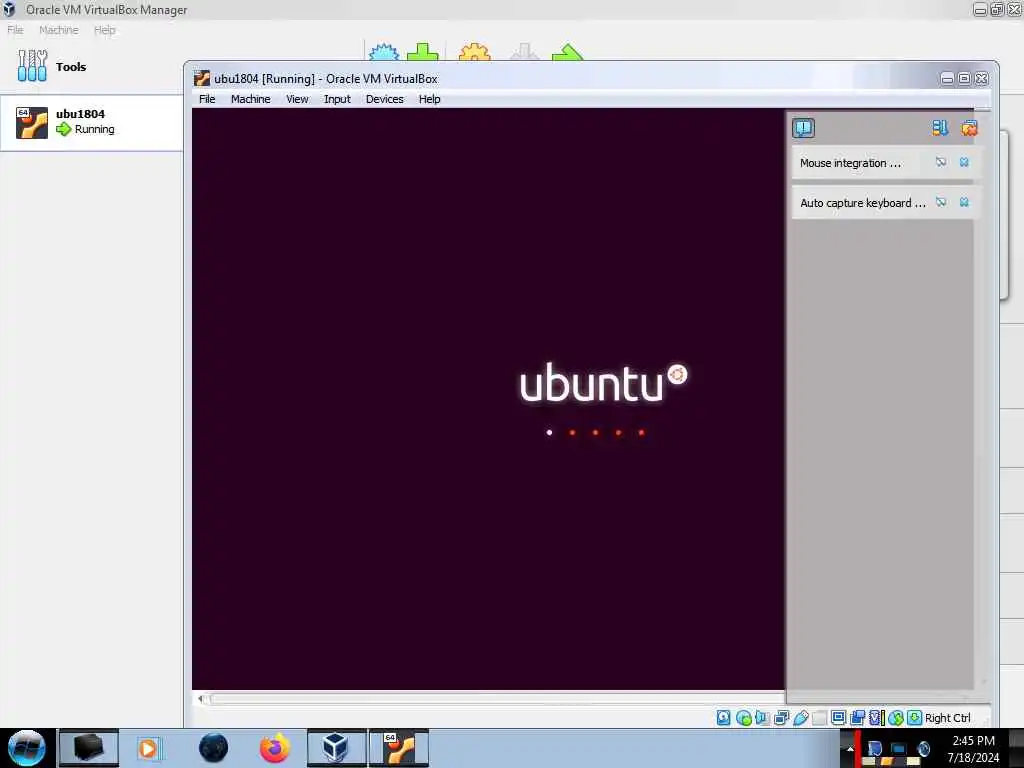The width and height of the screenshot is (1024, 768).
Task: Click the notification list ordering icon
Action: [x=940, y=128]
